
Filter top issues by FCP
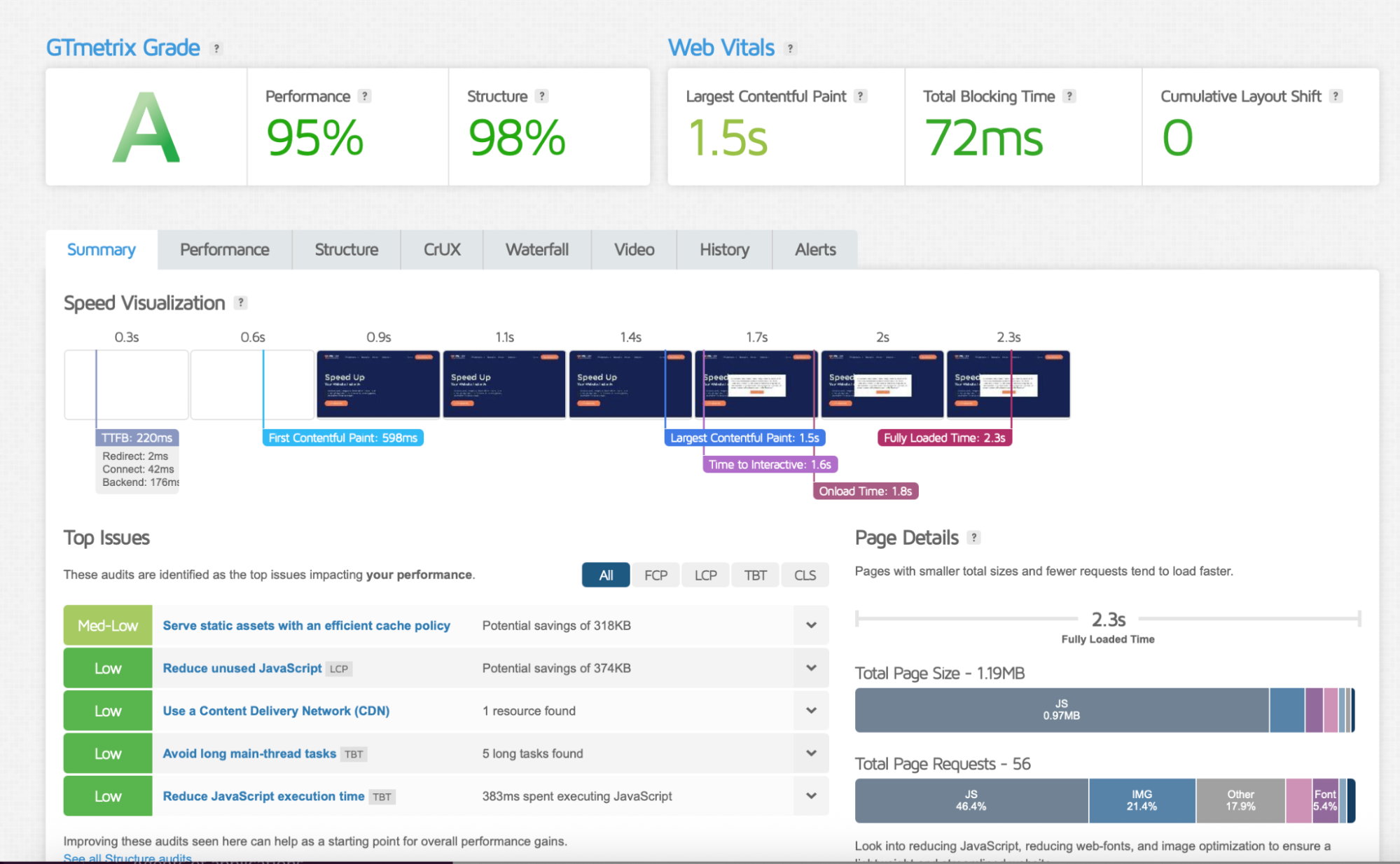[x=656, y=575]
